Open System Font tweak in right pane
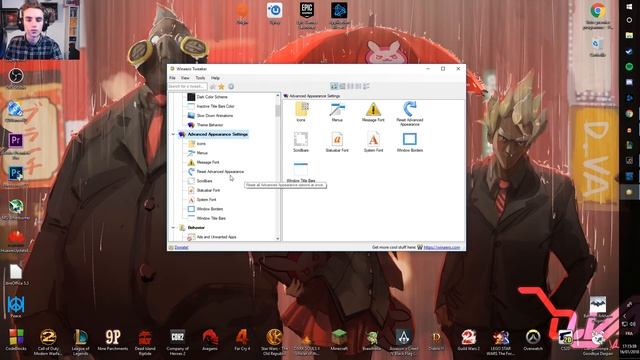This screenshot has width=640, height=360. click(x=373, y=142)
